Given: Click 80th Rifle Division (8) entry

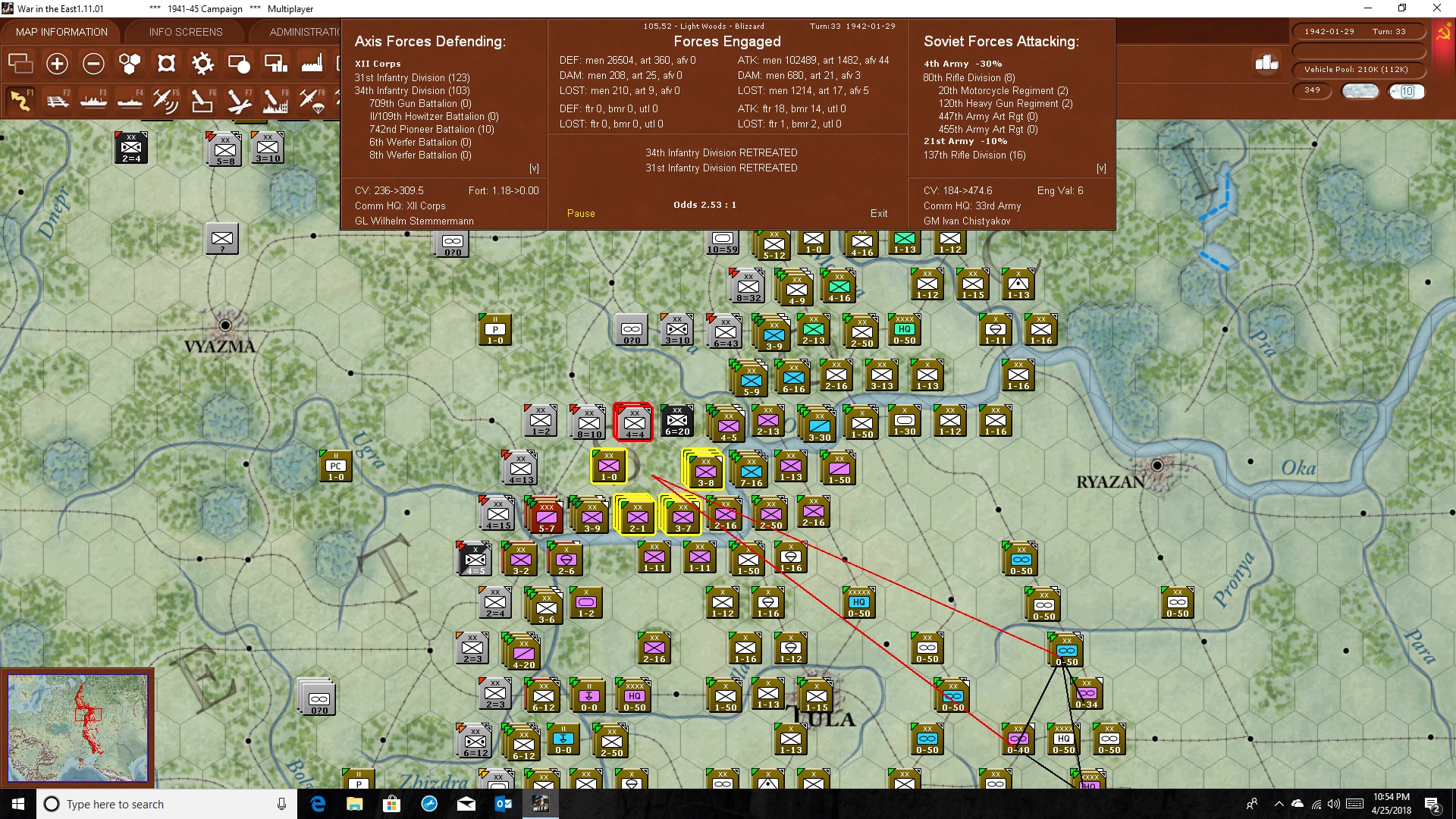Looking at the screenshot, I should (x=969, y=78).
